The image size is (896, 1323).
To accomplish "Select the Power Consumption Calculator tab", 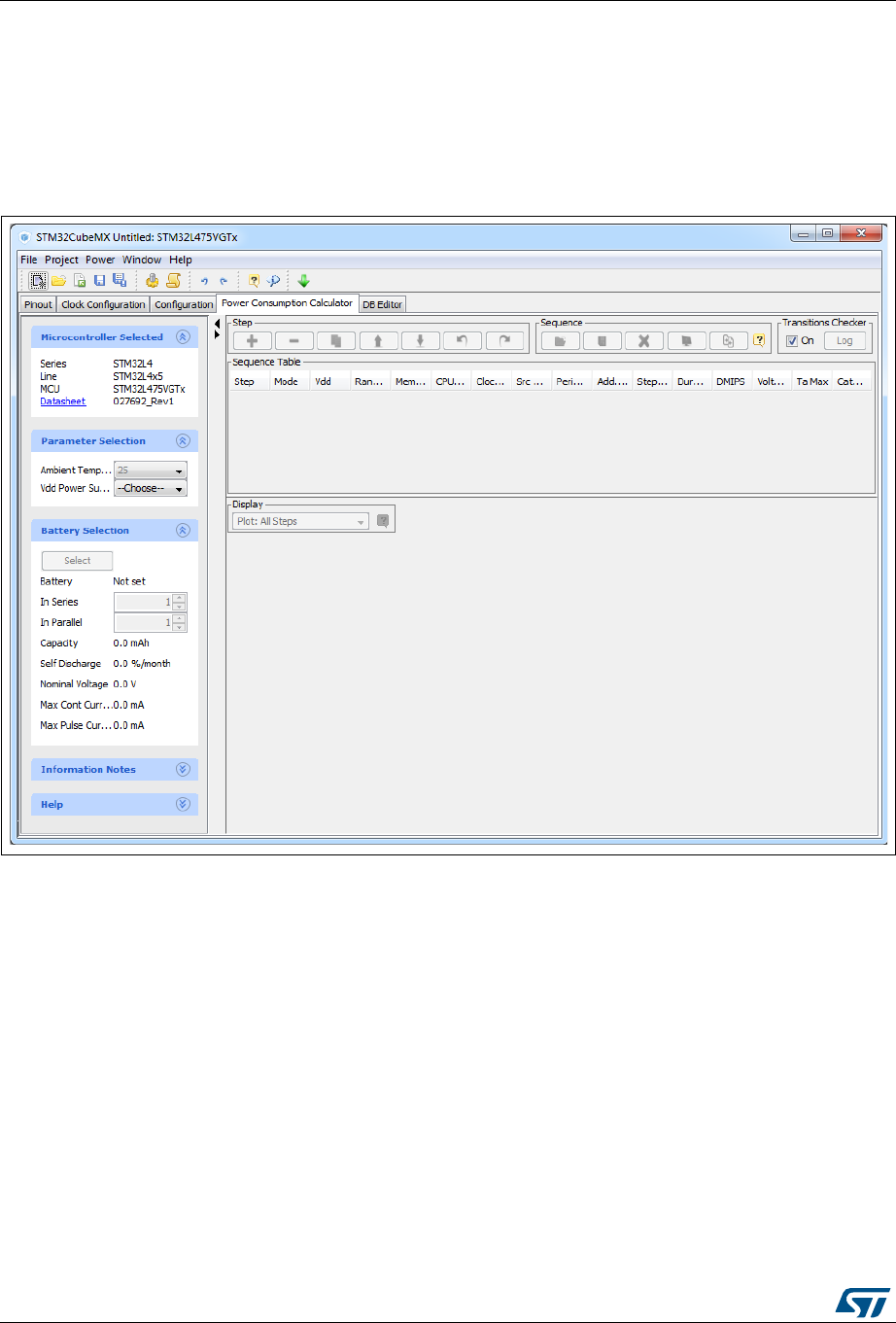I will [288, 303].
